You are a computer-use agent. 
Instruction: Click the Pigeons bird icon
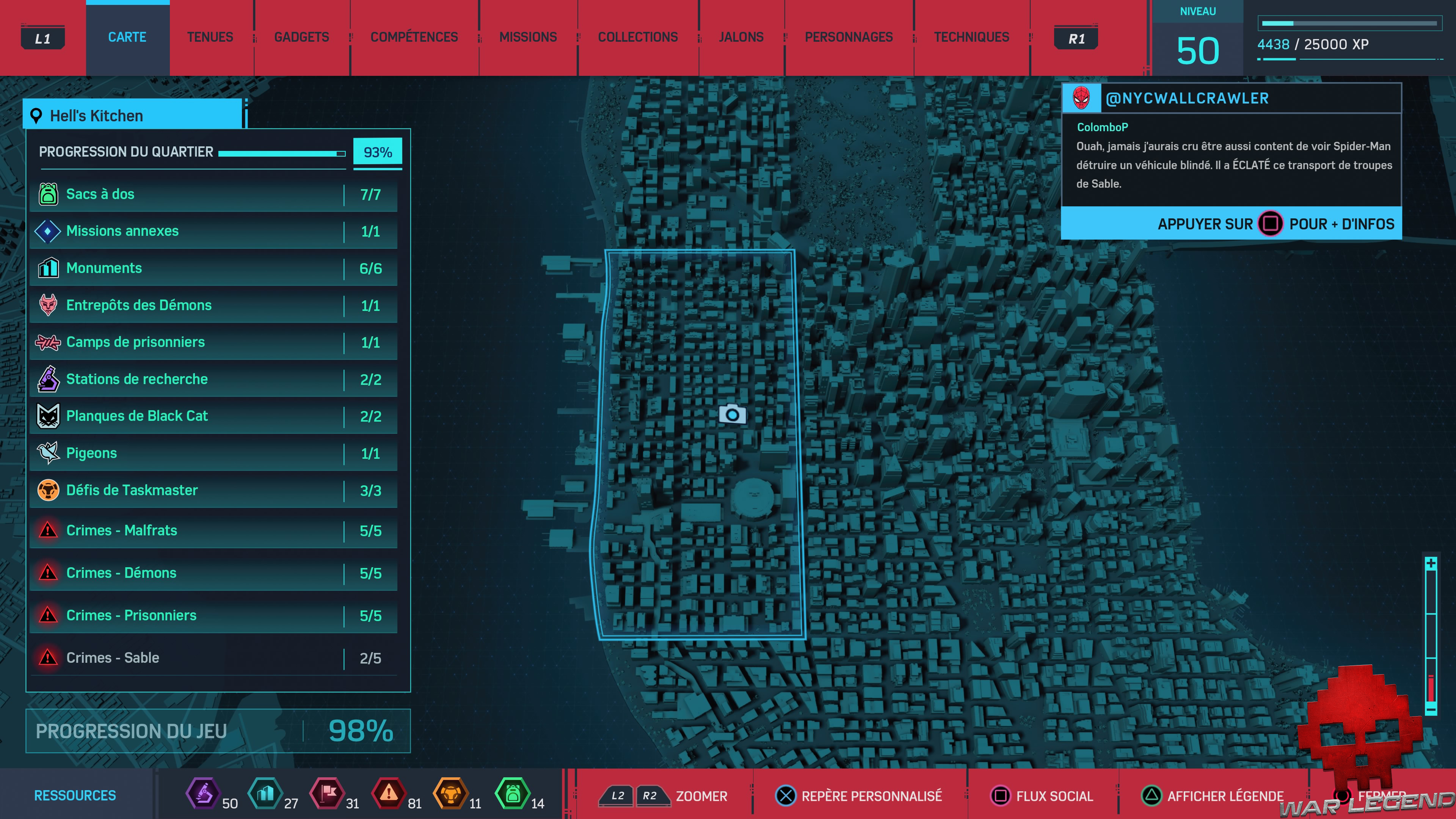48,453
